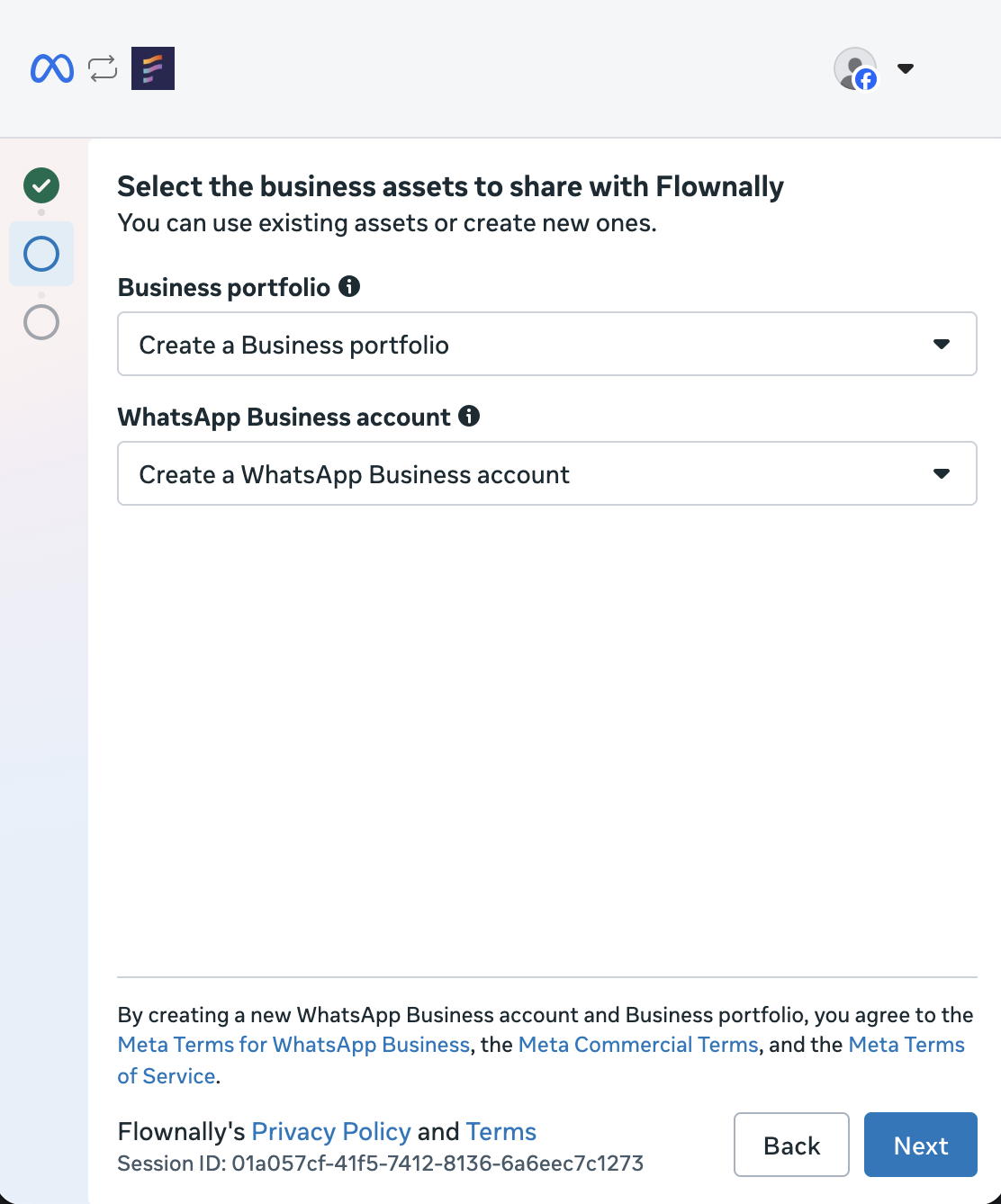Image resolution: width=1001 pixels, height=1204 pixels.
Task: Click the Meta infinity logo
Action: (x=51, y=68)
